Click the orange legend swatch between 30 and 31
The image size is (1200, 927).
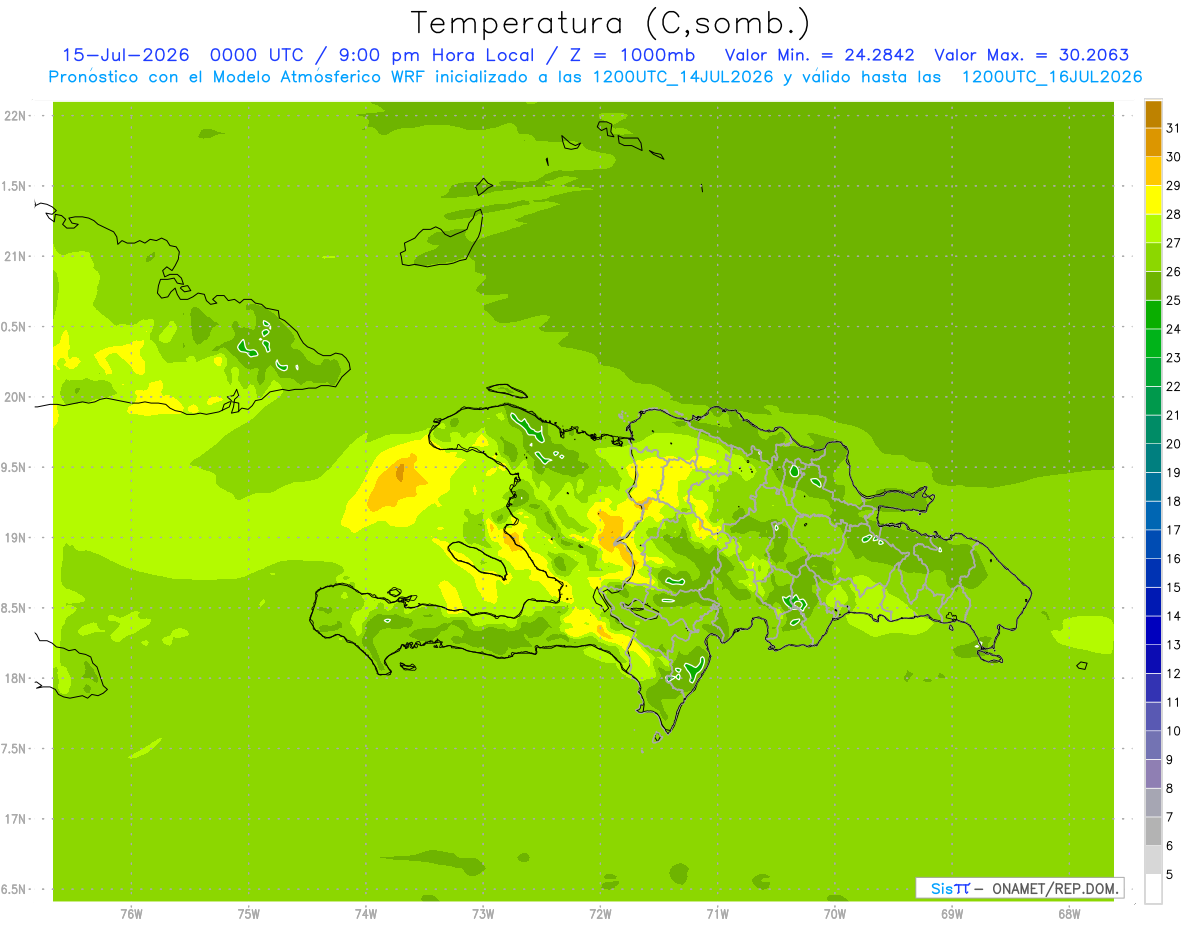pyautogui.click(x=1153, y=143)
